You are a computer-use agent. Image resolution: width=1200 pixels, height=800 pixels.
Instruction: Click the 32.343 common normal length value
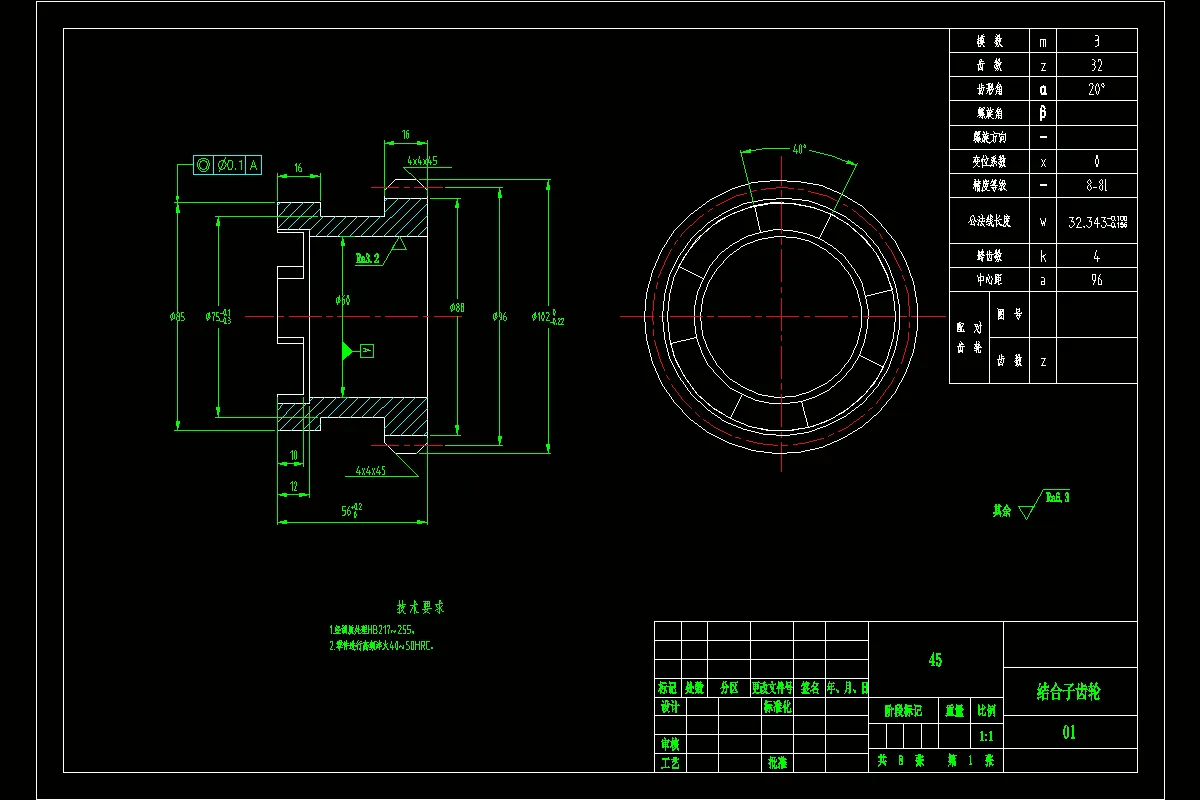pos(1096,222)
